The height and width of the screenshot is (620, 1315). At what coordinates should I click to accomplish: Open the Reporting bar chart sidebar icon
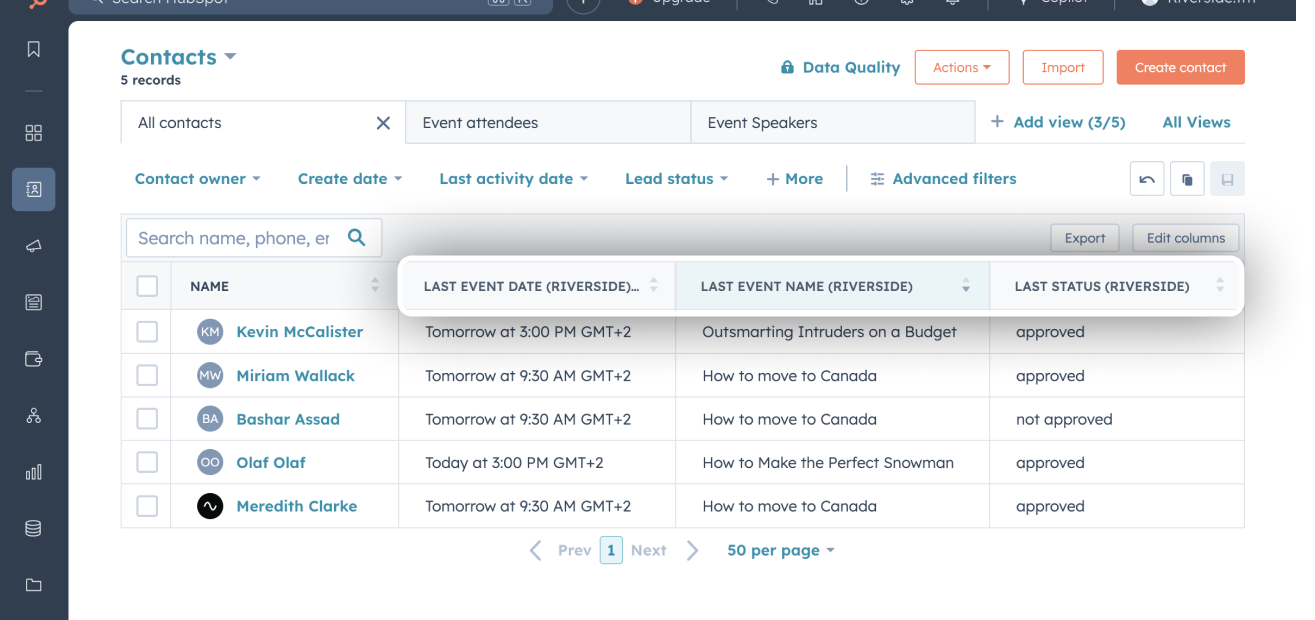34,472
